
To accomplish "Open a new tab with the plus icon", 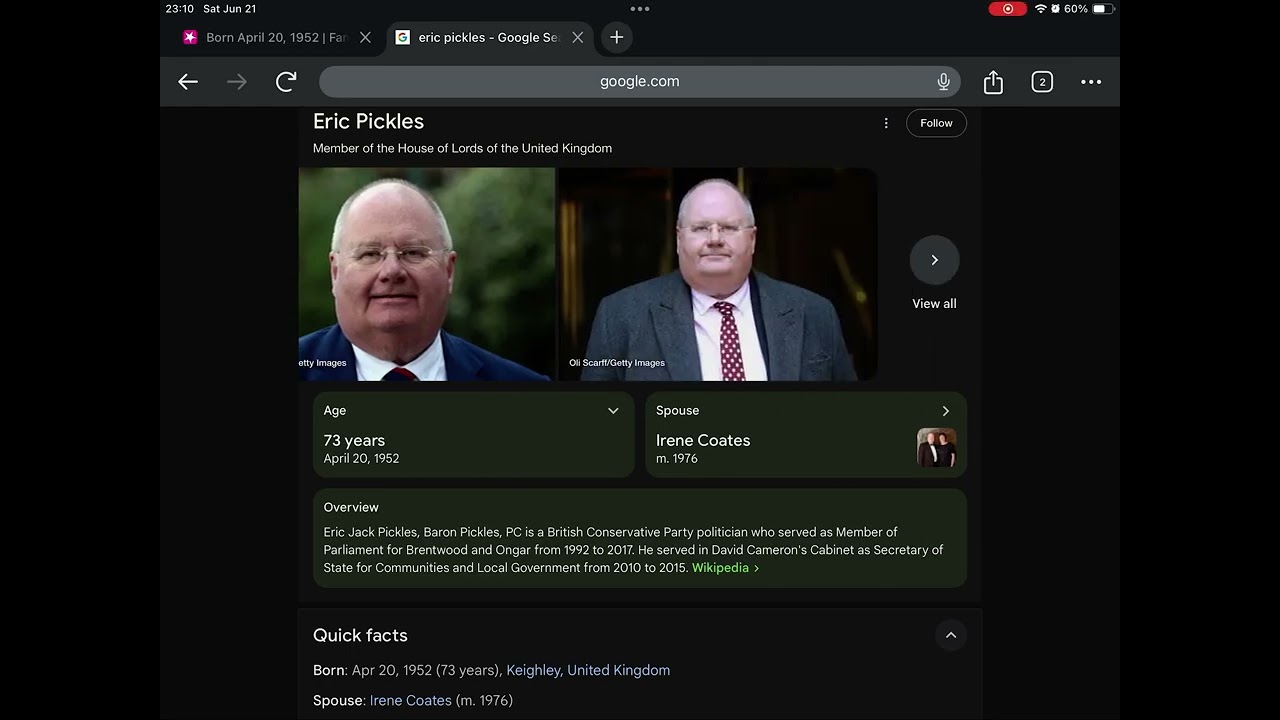I will click(617, 37).
